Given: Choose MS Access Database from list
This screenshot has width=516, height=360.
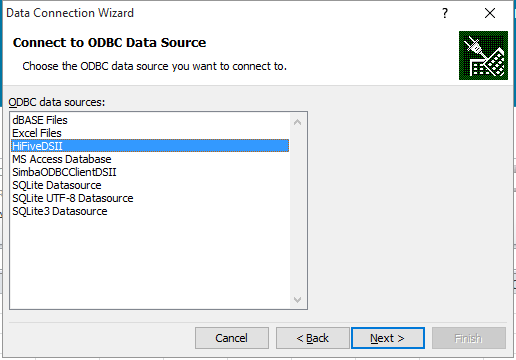Looking at the screenshot, I should [150, 159].
